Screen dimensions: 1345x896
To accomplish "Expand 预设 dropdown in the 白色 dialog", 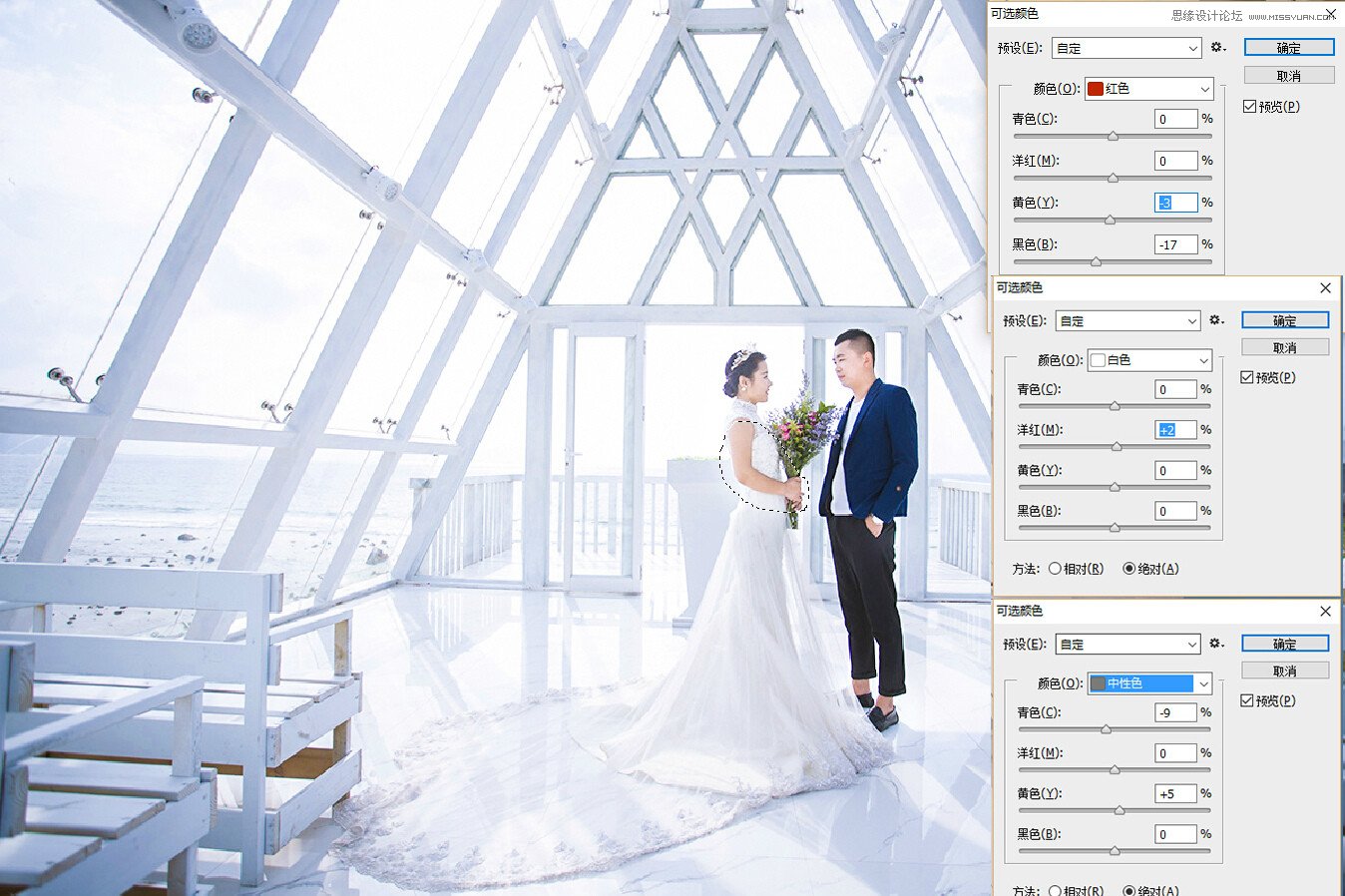I will [1127, 321].
